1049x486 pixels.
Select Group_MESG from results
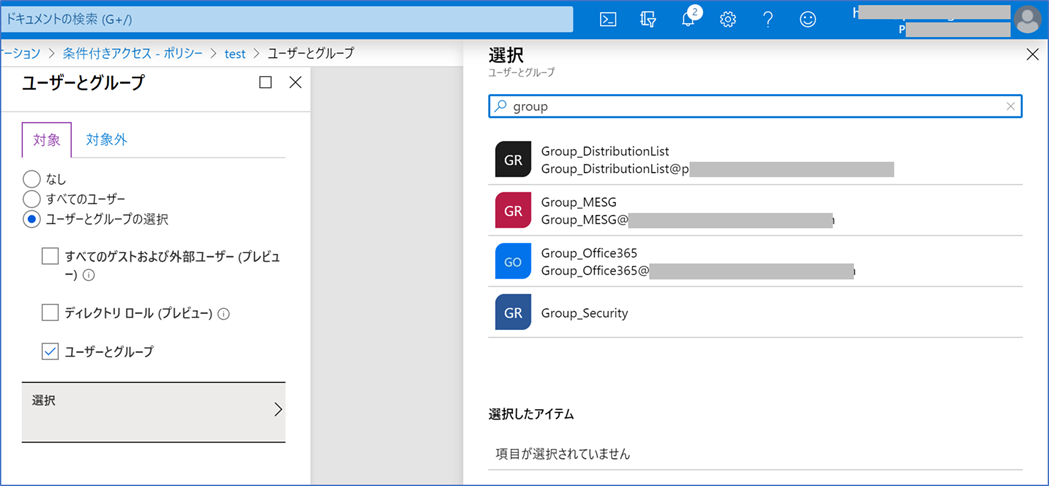755,210
